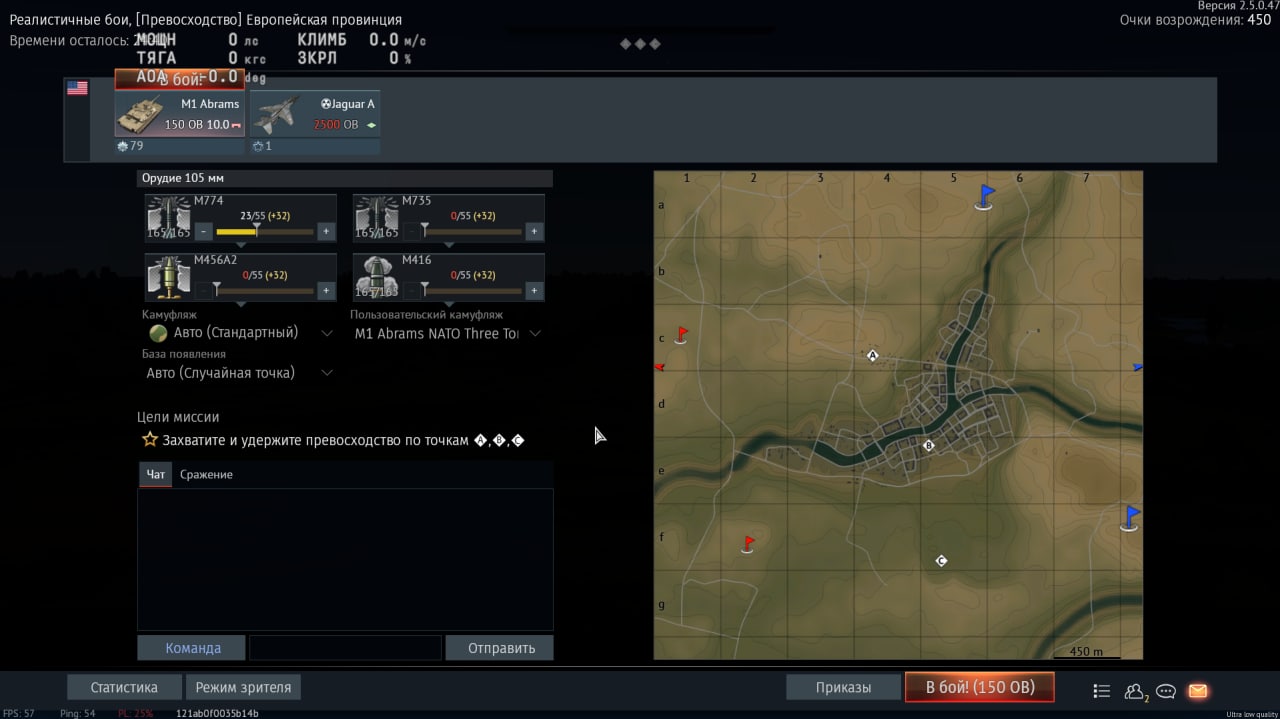The height and width of the screenshot is (719, 1280).
Task: Select the blue spawn flag in grid row f
Action: tap(1130, 517)
